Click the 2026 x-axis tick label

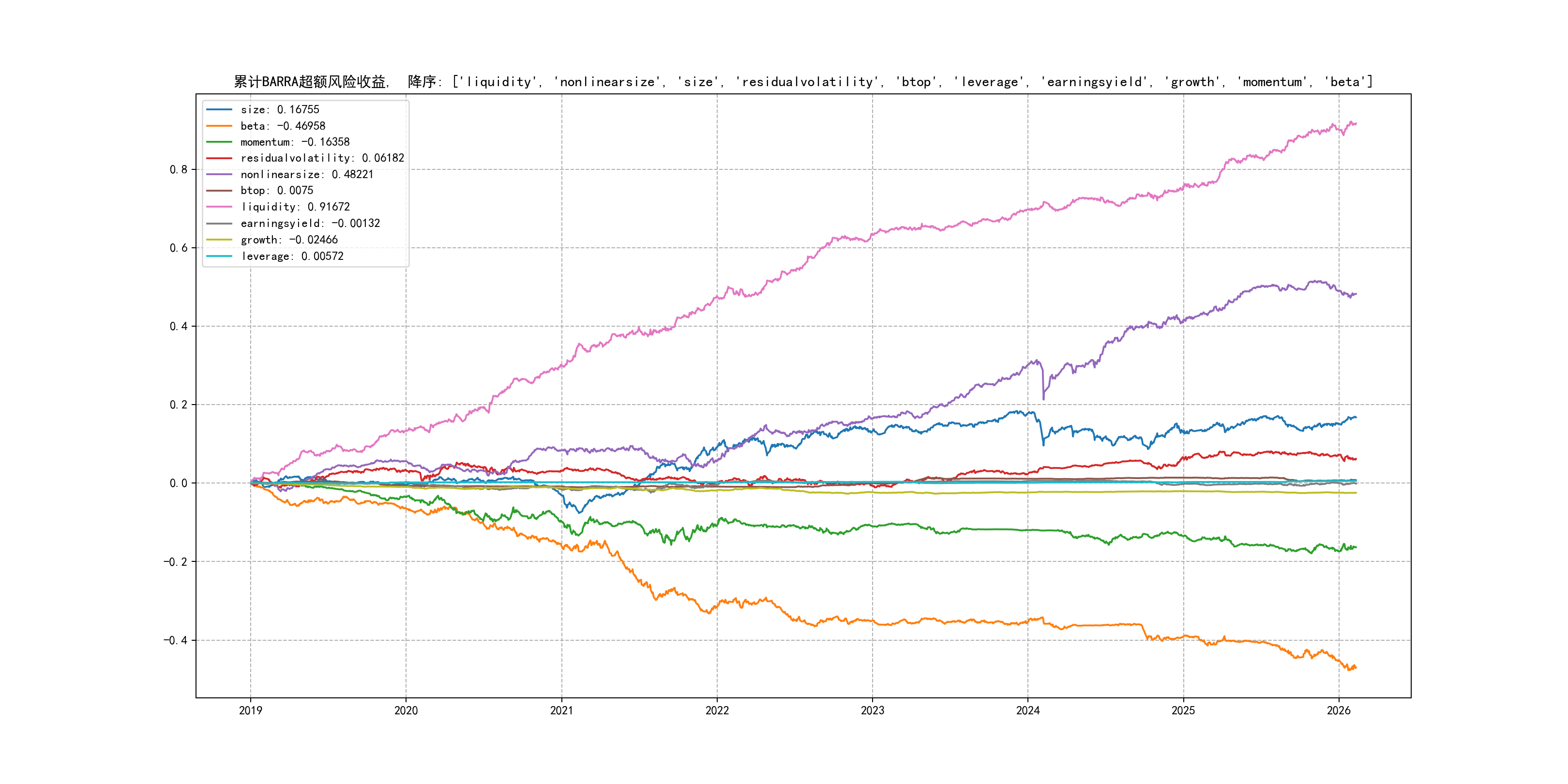1339,710
